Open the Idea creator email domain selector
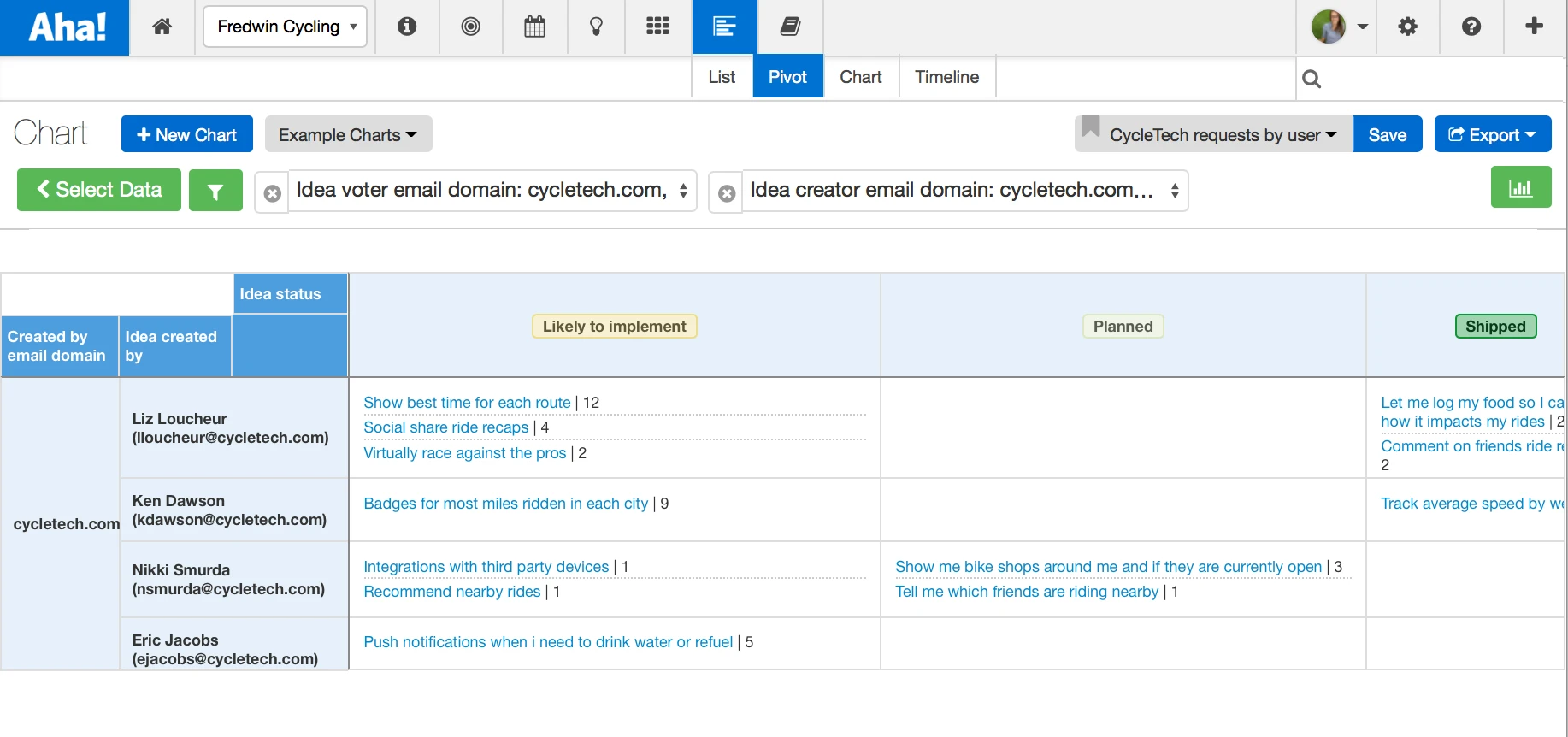The height and width of the screenshot is (737, 1568). click(964, 190)
